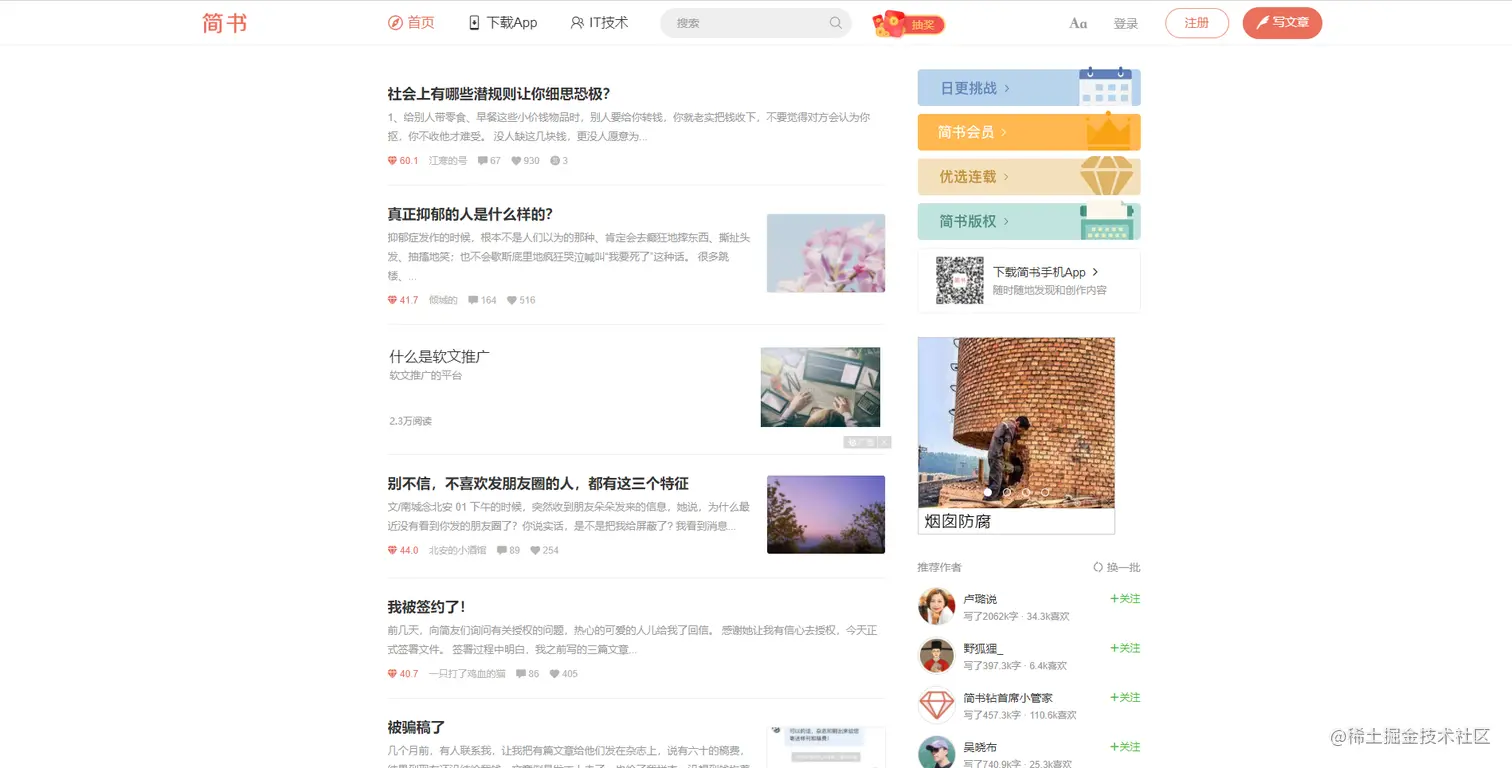Screen dimensions: 1512x768
Task: Click the 简书 logo
Action: coord(225,23)
